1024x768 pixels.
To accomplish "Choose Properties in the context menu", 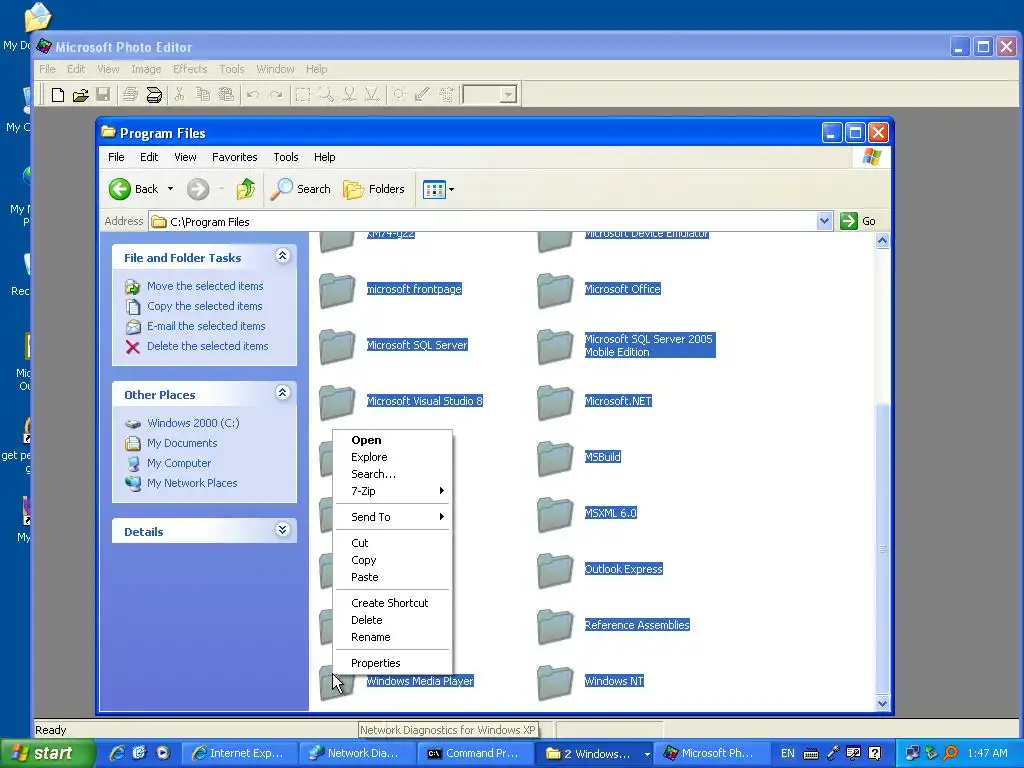I will coord(392,664).
